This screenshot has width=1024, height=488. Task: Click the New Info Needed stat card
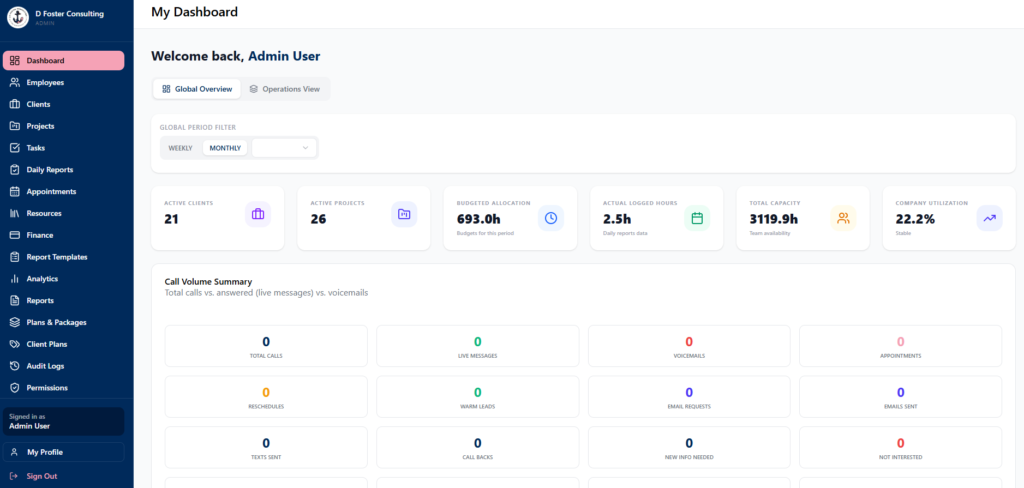689,447
